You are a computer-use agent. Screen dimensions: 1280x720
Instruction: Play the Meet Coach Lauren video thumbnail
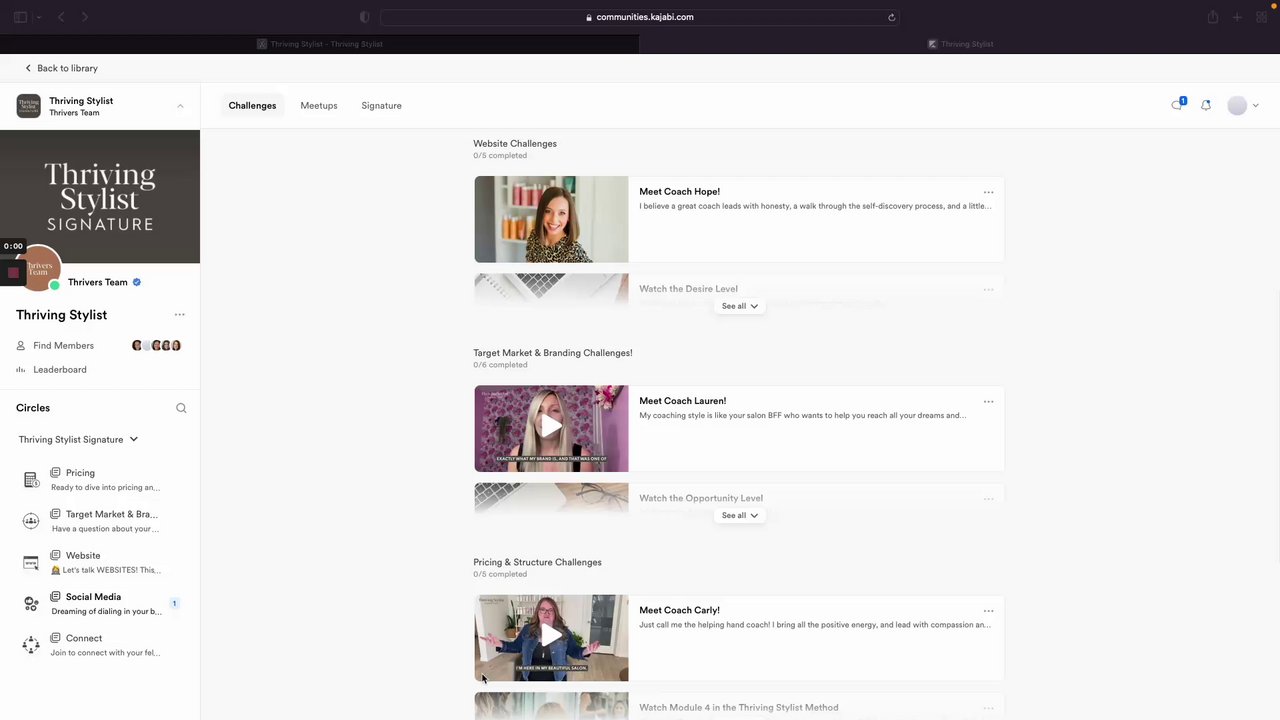click(551, 428)
